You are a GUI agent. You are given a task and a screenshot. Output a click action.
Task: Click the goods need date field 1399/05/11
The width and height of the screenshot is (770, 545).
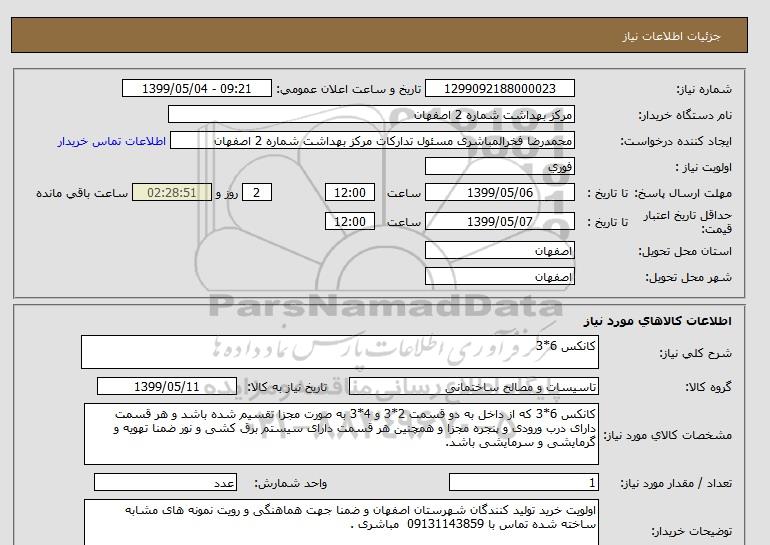167,387
